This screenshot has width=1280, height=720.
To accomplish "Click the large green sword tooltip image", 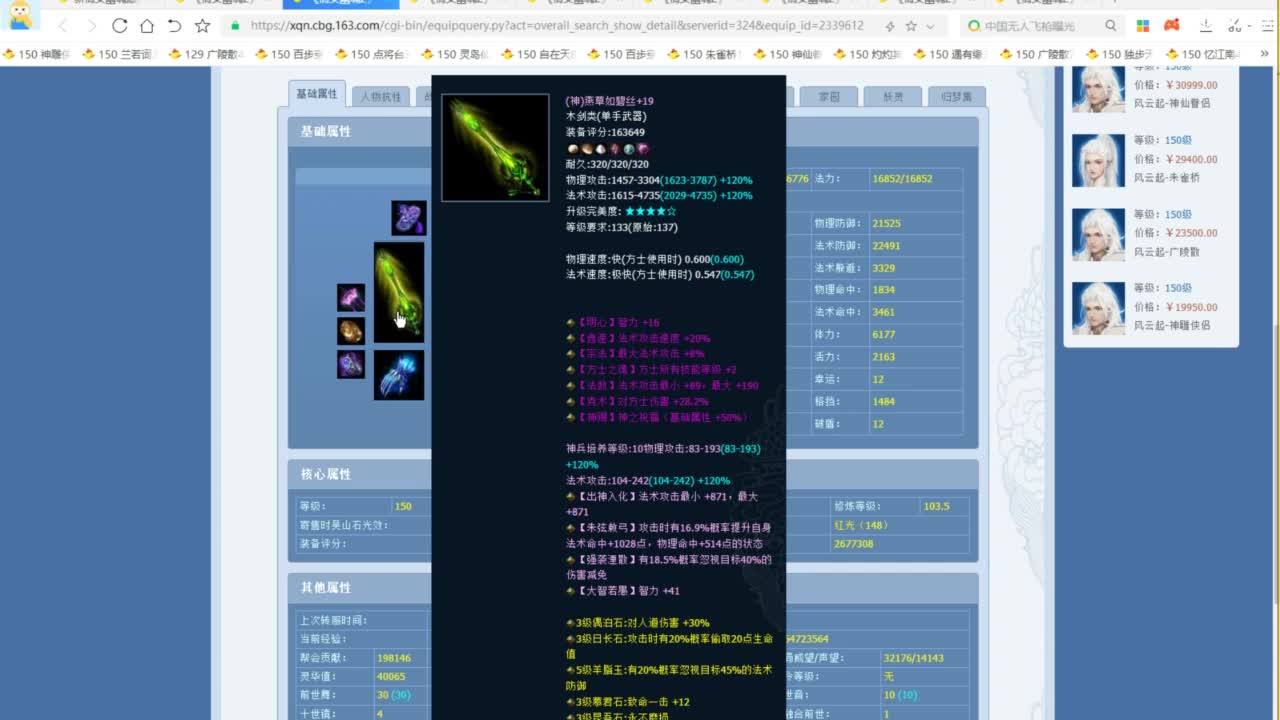I will pyautogui.click(x=495, y=148).
